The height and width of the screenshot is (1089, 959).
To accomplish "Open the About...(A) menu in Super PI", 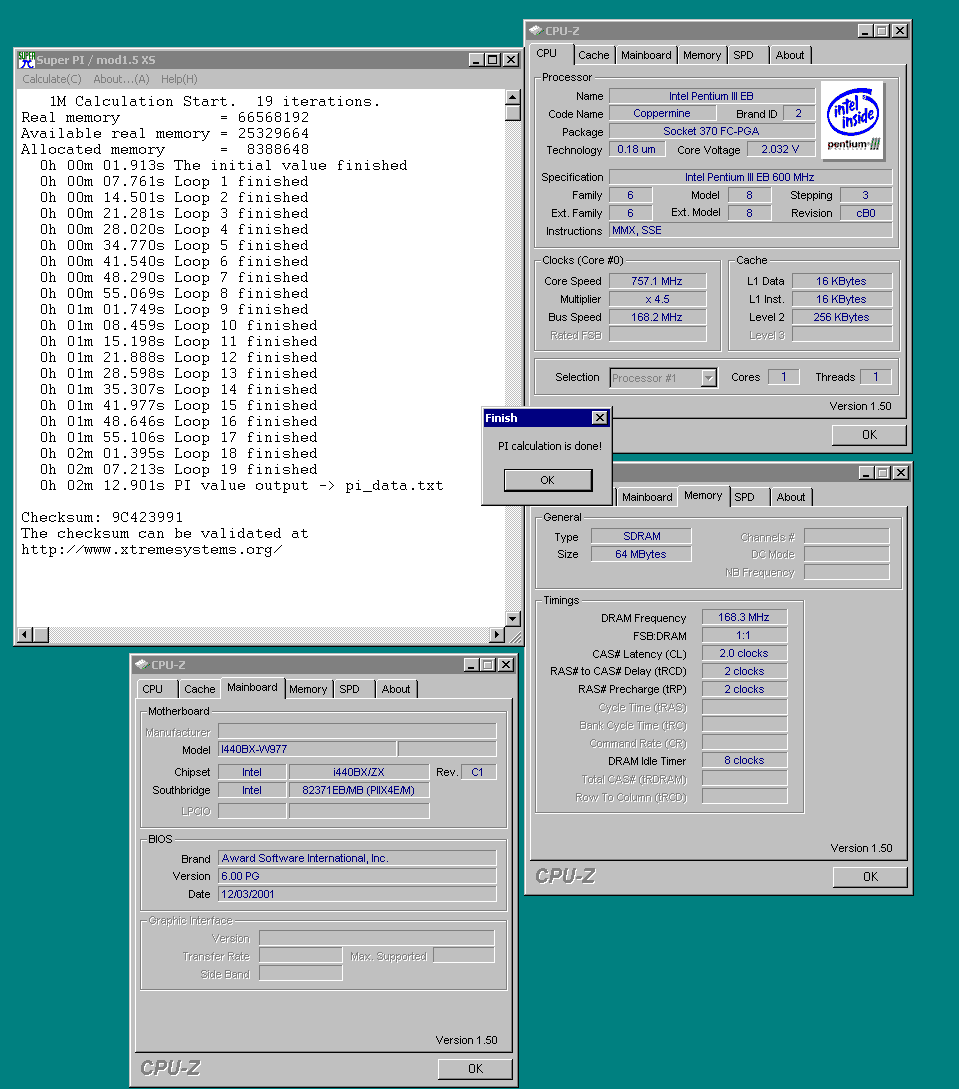I will (x=121, y=79).
